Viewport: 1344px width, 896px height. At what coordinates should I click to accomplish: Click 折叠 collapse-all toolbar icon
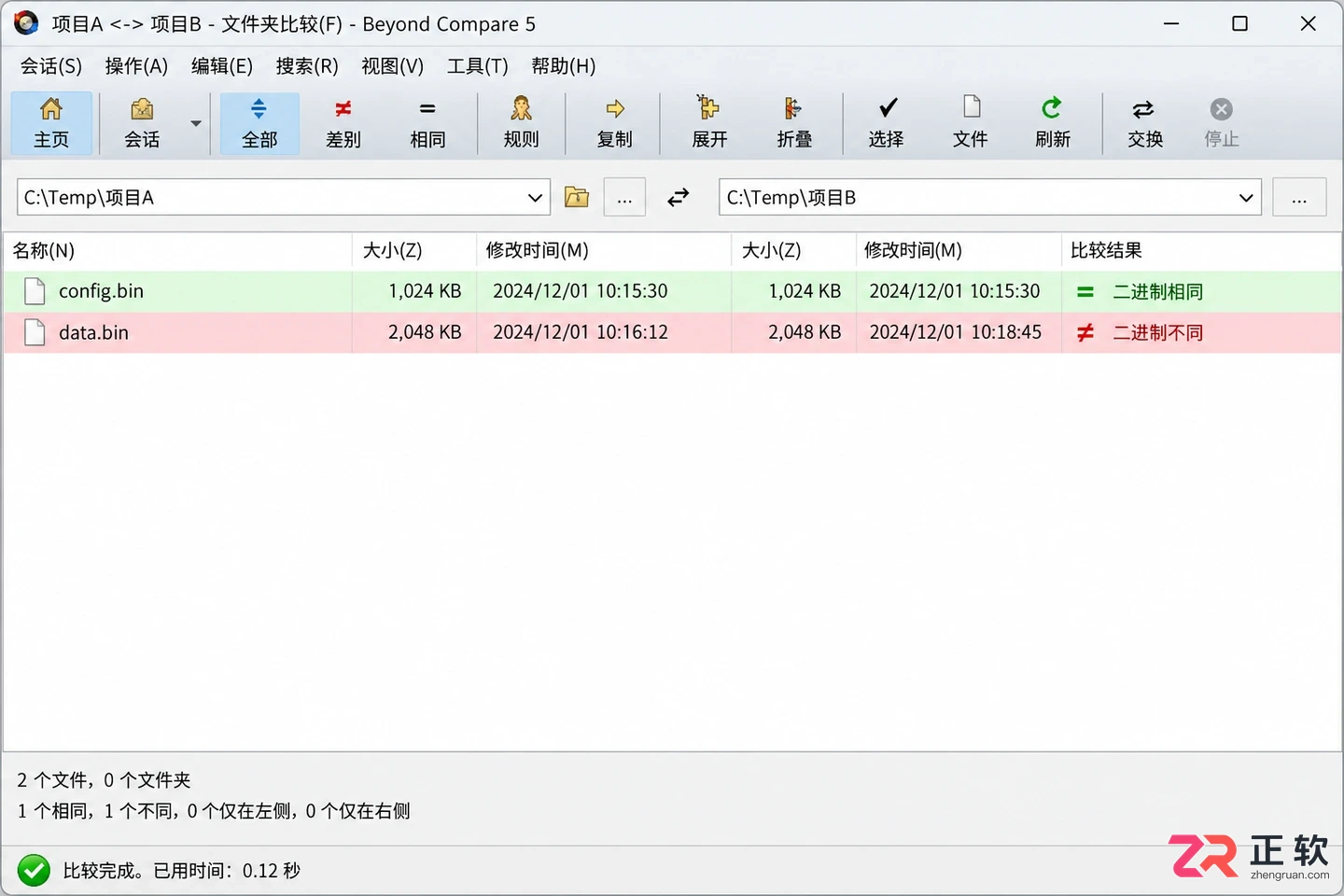click(x=793, y=108)
